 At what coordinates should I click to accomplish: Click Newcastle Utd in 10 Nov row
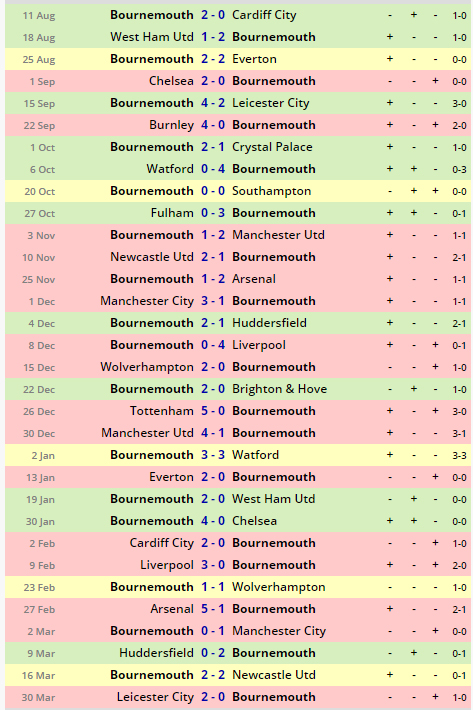pyautogui.click(x=152, y=257)
